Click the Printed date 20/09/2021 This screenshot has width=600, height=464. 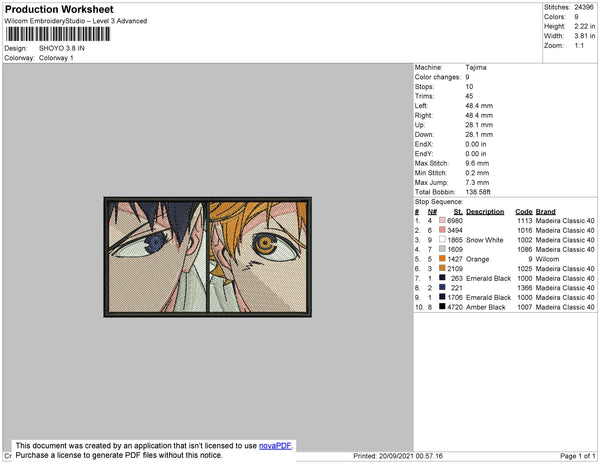tap(396, 456)
